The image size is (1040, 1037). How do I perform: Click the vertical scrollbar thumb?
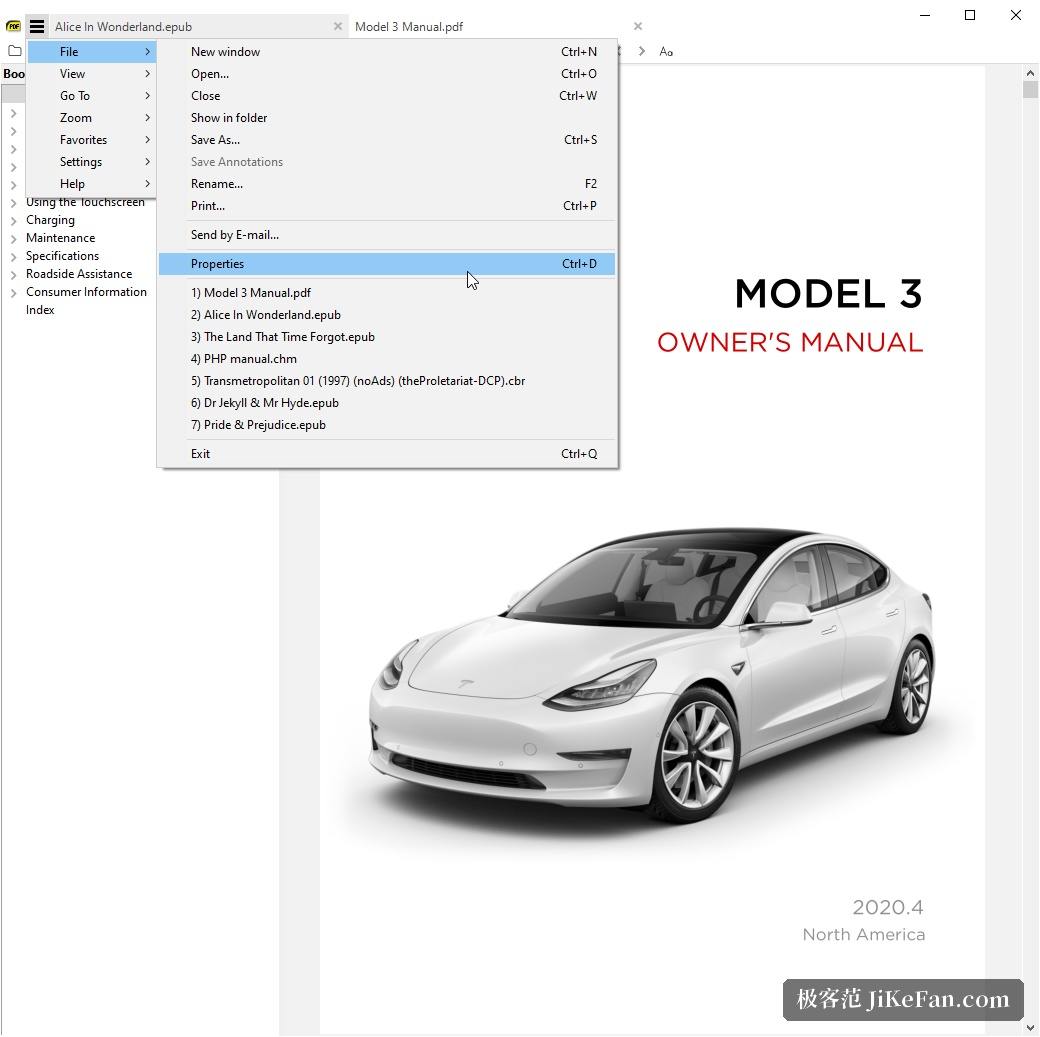point(1030,90)
